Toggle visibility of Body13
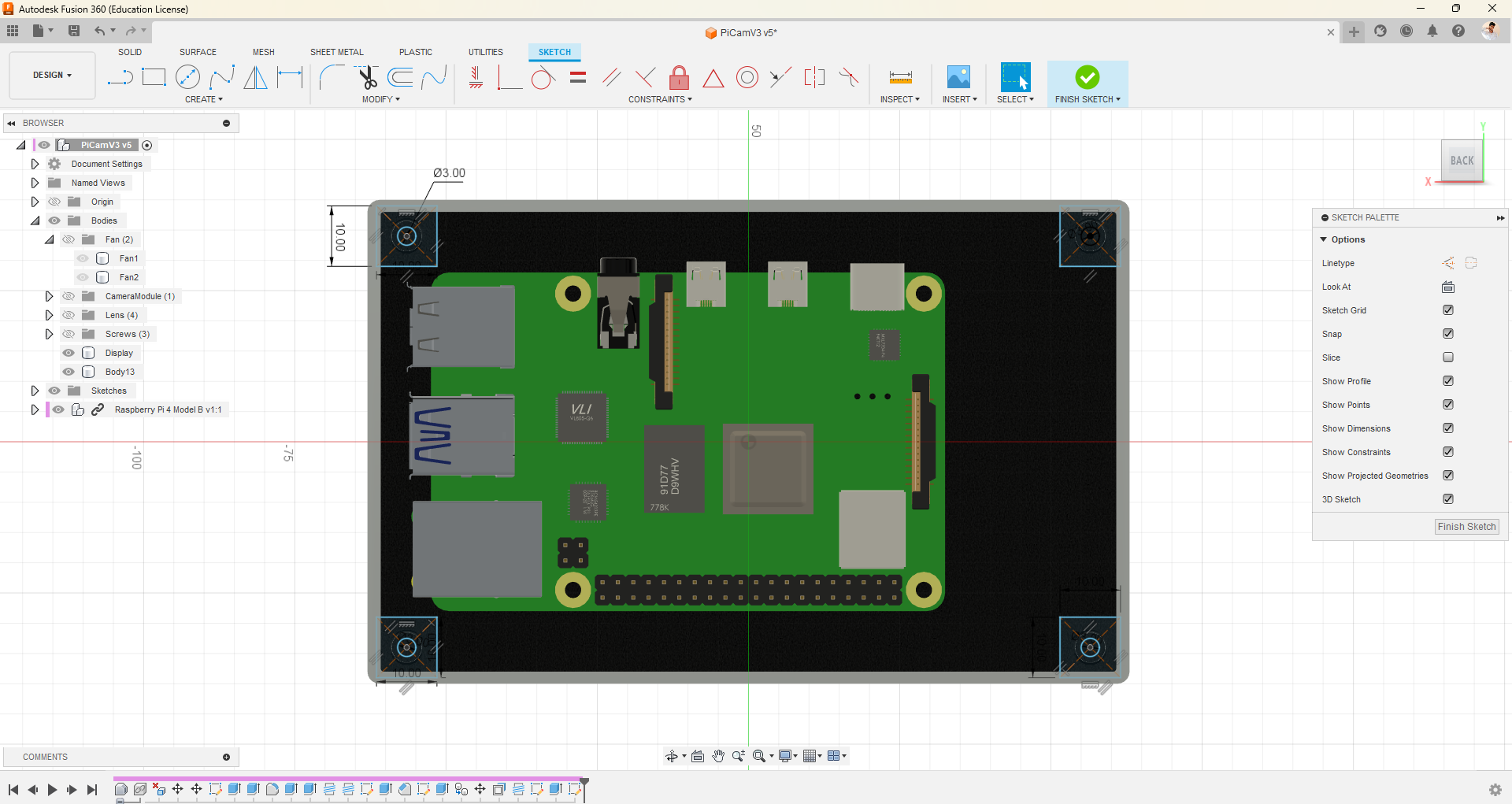 [x=69, y=372]
